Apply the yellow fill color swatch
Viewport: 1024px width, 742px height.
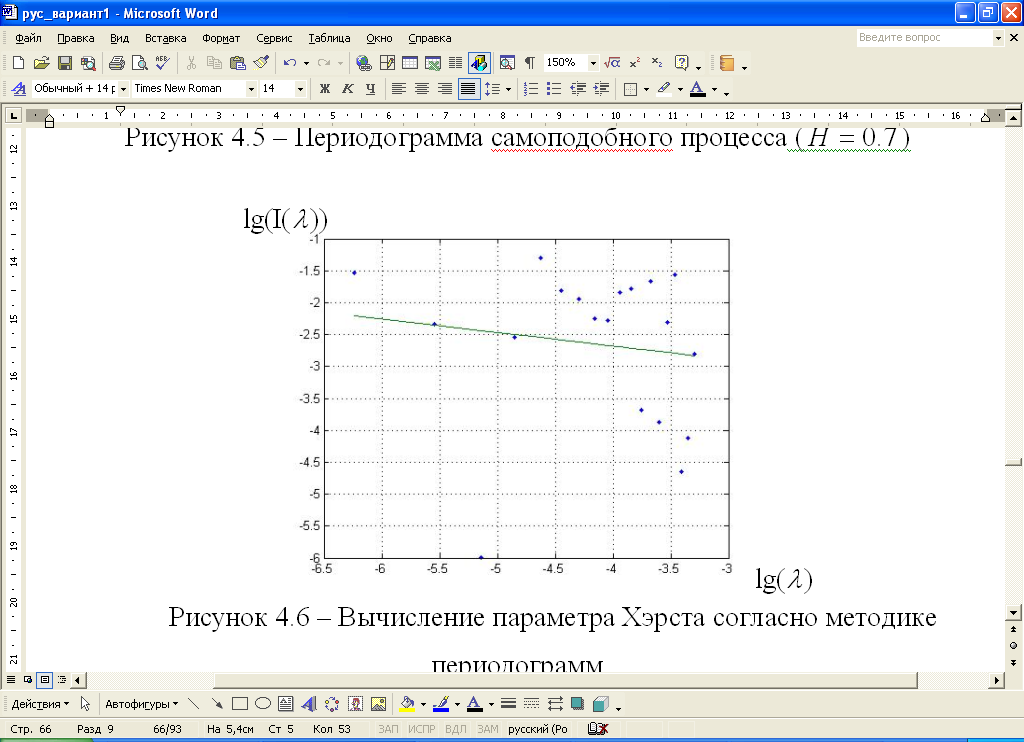pos(407,703)
